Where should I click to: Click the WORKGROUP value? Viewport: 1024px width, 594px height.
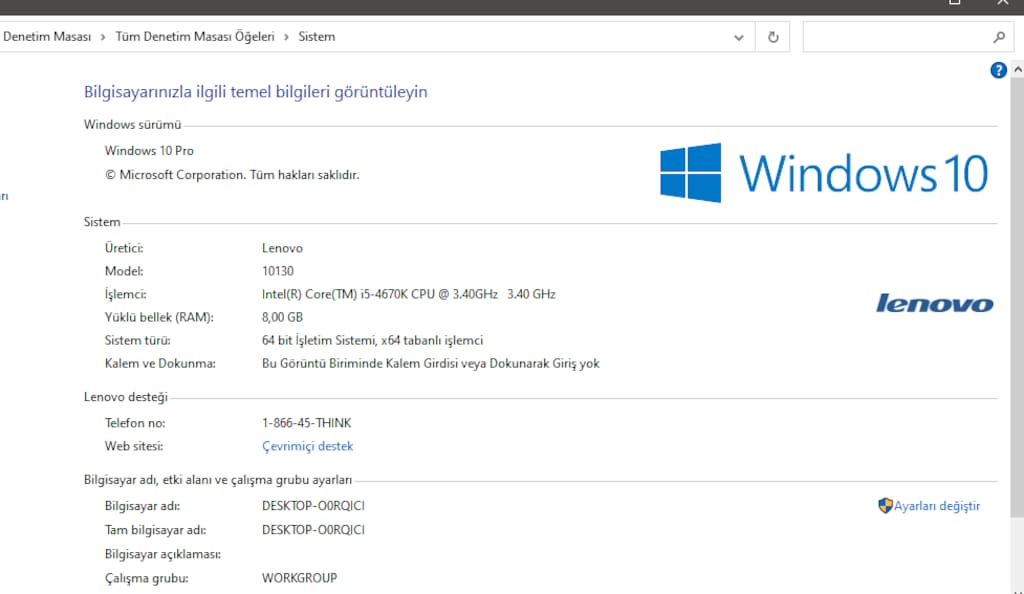pos(300,578)
